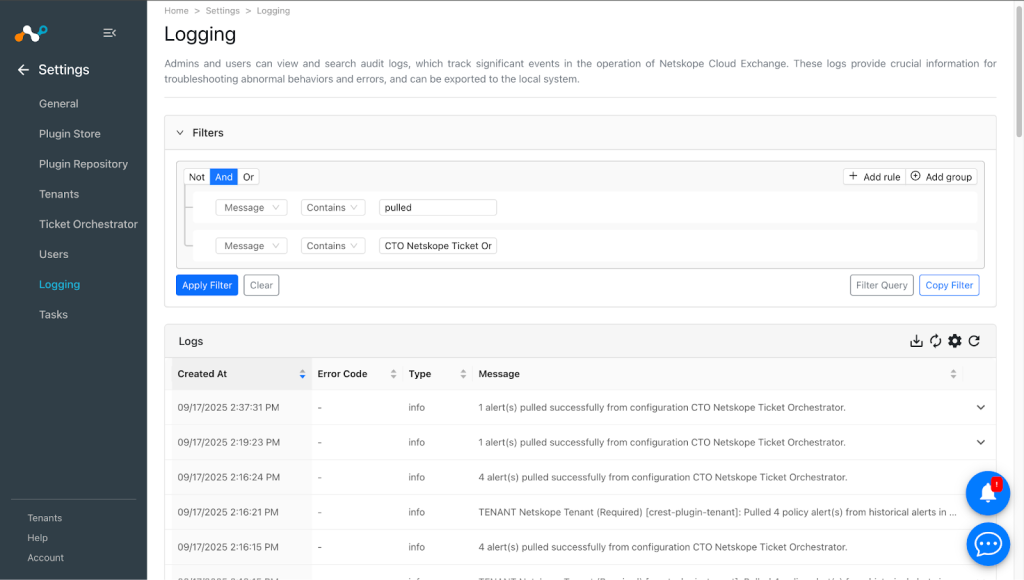
Task: Select the Or operator toggle
Action: click(248, 177)
